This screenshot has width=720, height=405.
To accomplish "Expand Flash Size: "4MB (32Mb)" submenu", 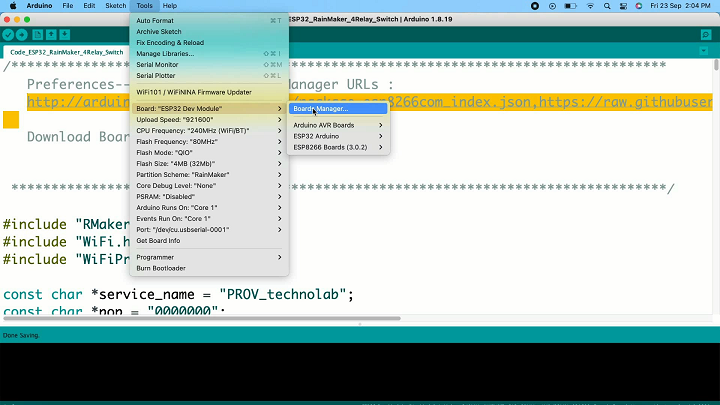I will [209, 164].
